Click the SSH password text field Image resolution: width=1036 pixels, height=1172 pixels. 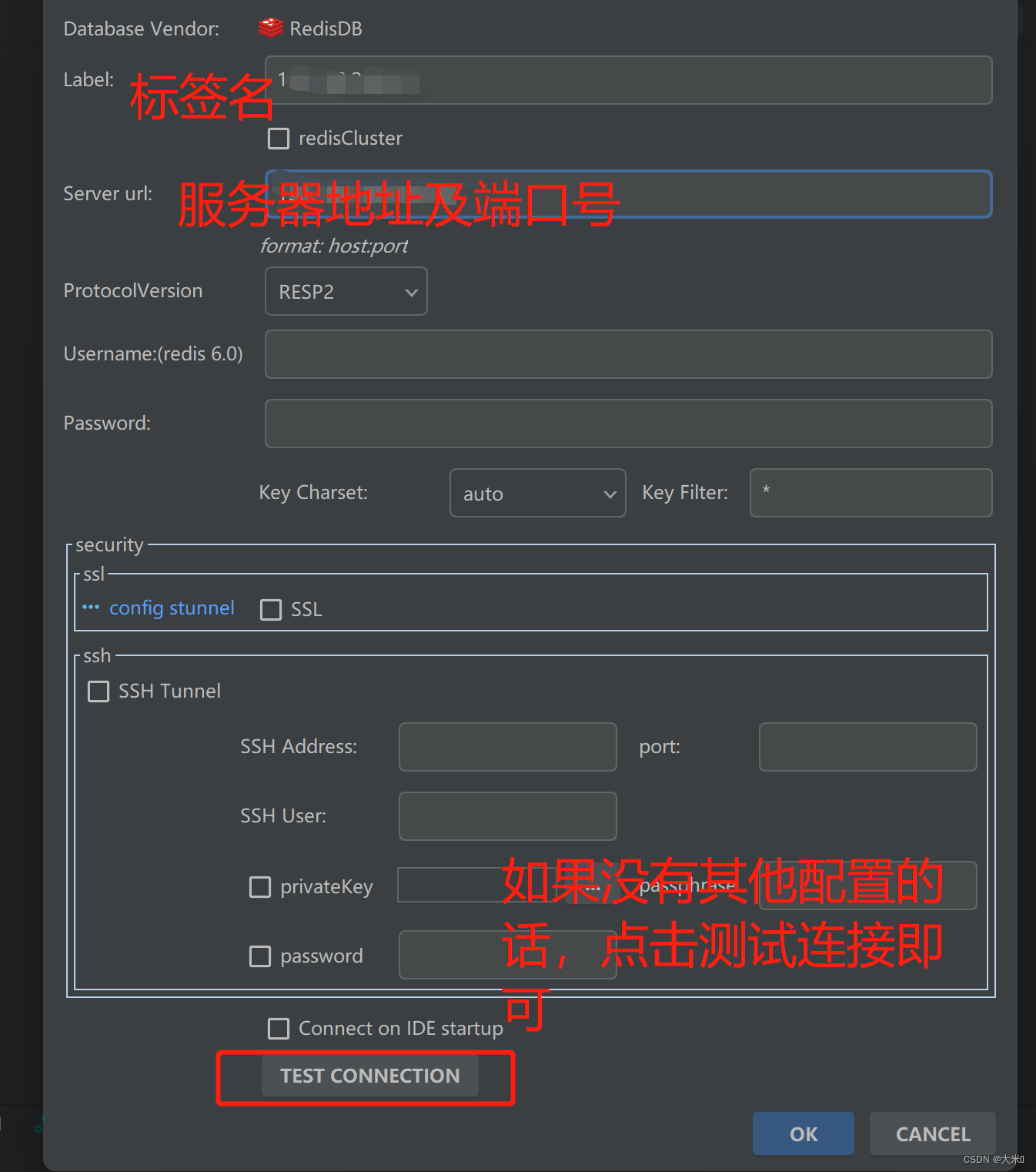point(508,955)
